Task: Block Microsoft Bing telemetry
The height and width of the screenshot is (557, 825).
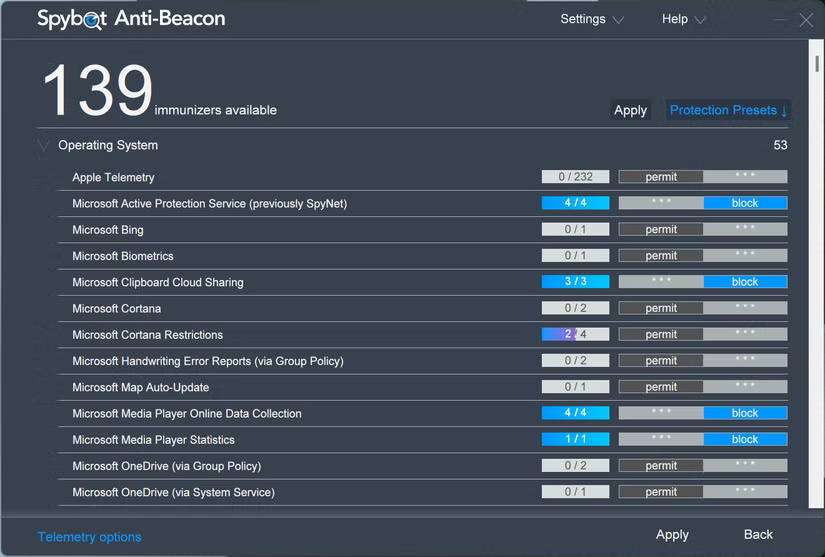Action: pyautogui.click(x=745, y=229)
